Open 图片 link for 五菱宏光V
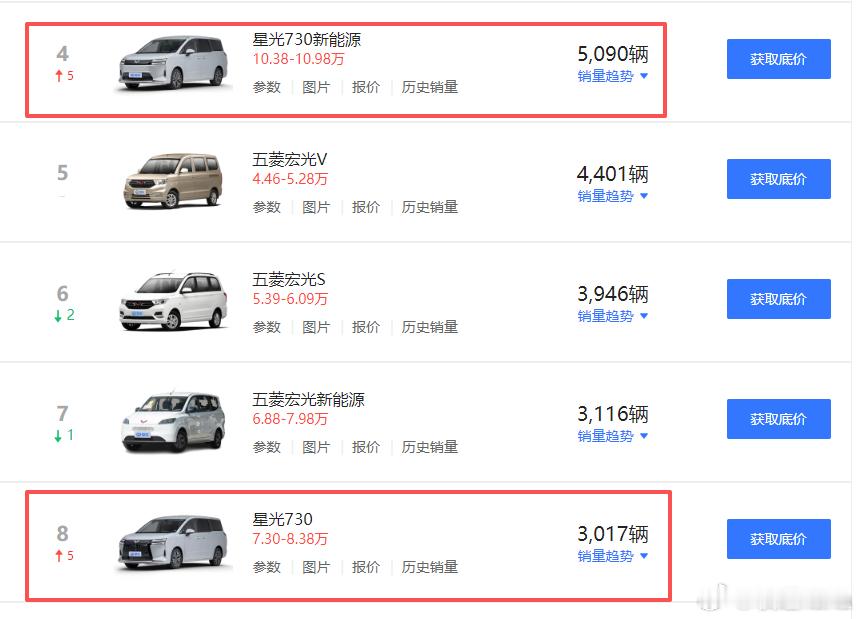The width and height of the screenshot is (861, 619). (316, 207)
